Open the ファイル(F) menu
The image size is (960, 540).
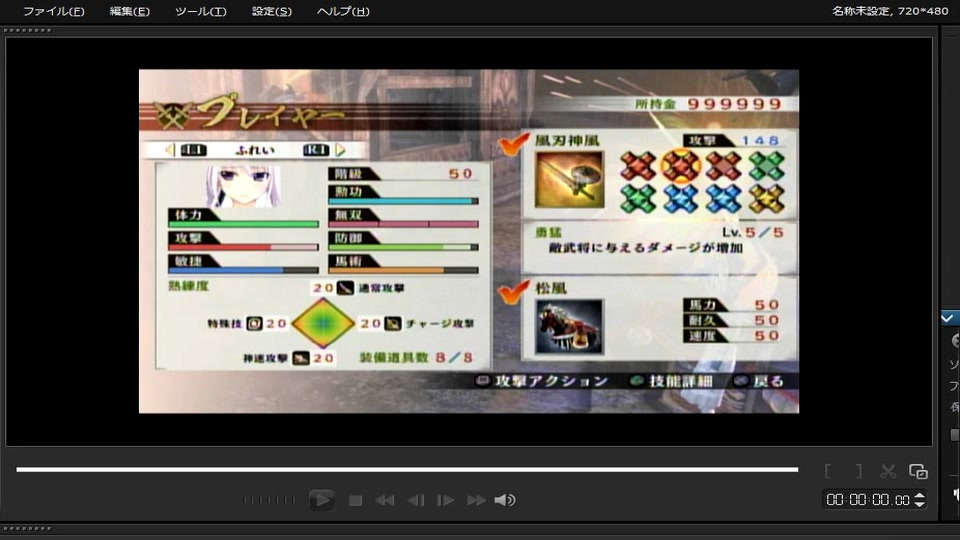(53, 11)
